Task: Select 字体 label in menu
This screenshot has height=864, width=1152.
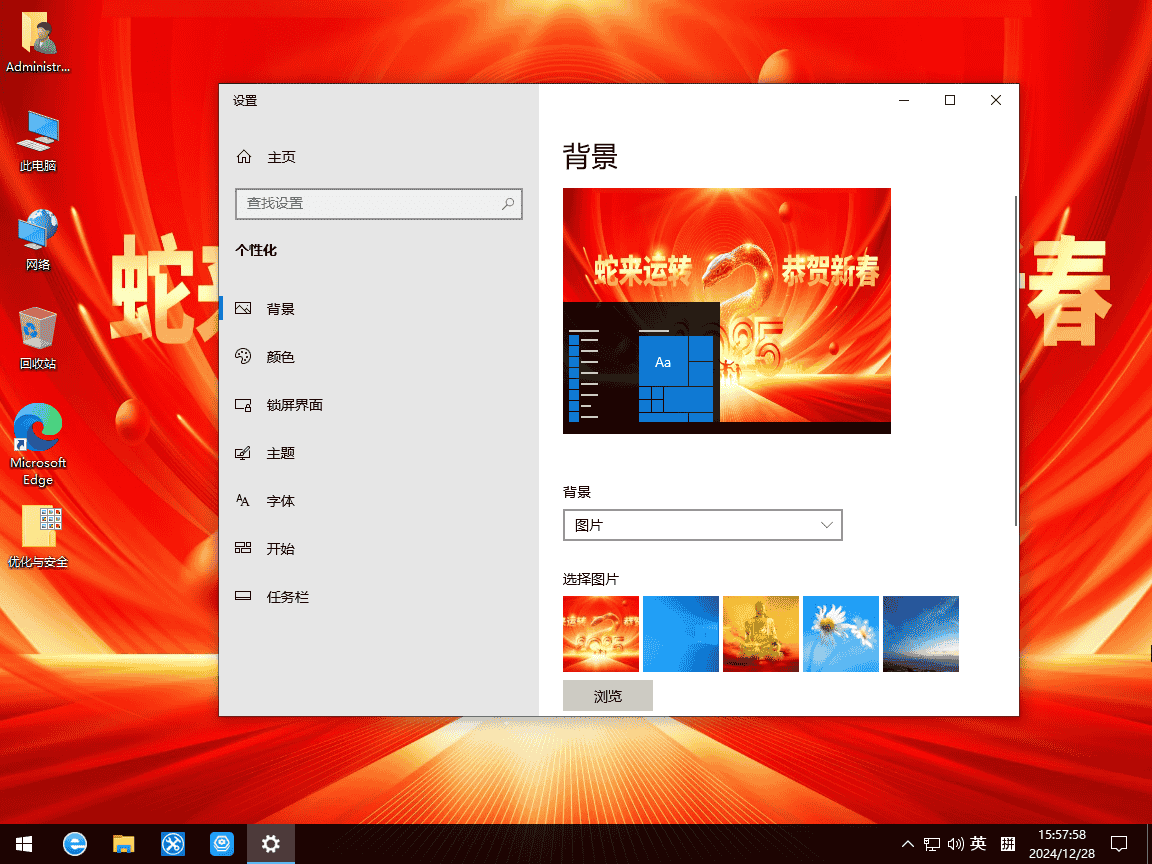Action: [x=281, y=501]
